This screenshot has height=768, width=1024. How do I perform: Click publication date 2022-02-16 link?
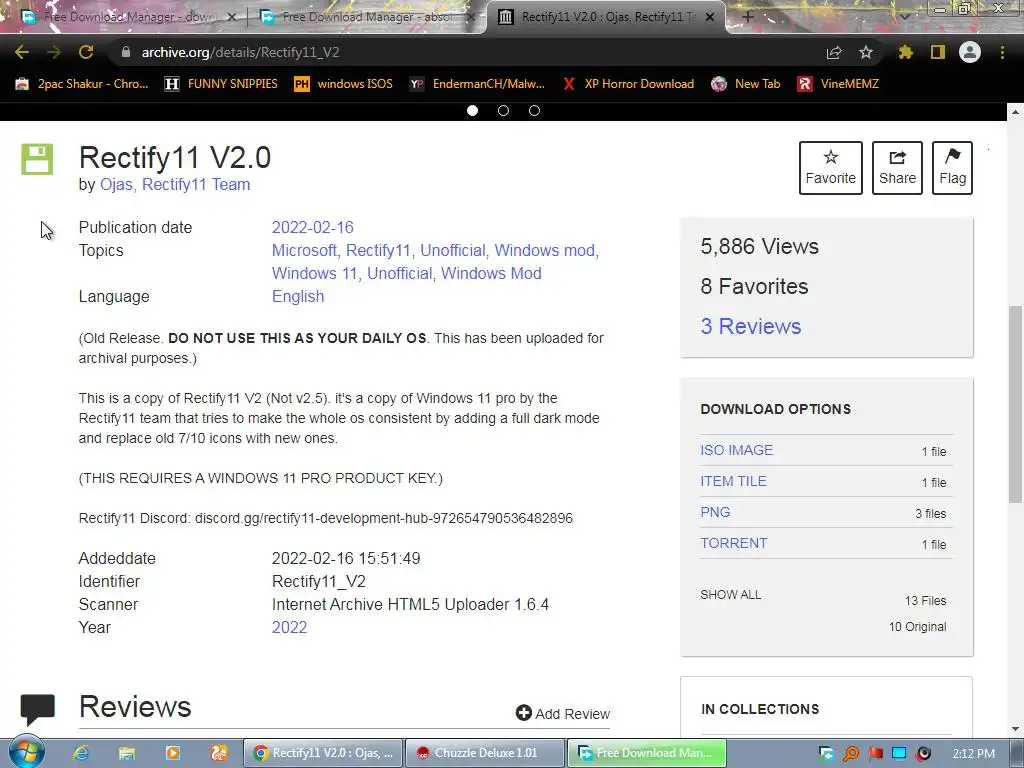pos(312,227)
